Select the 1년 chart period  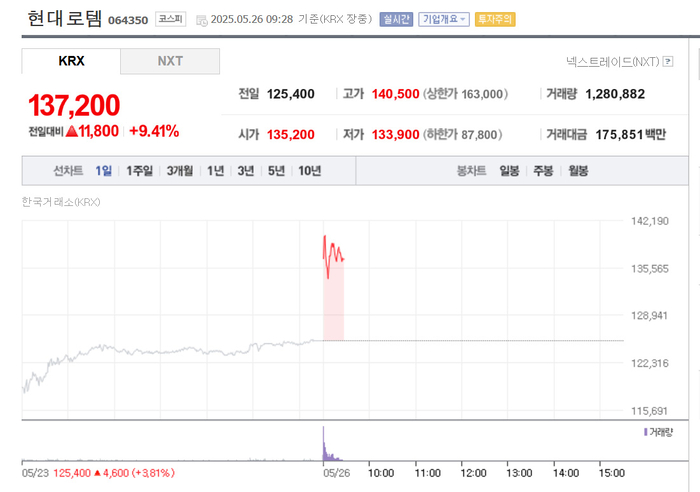point(216,171)
